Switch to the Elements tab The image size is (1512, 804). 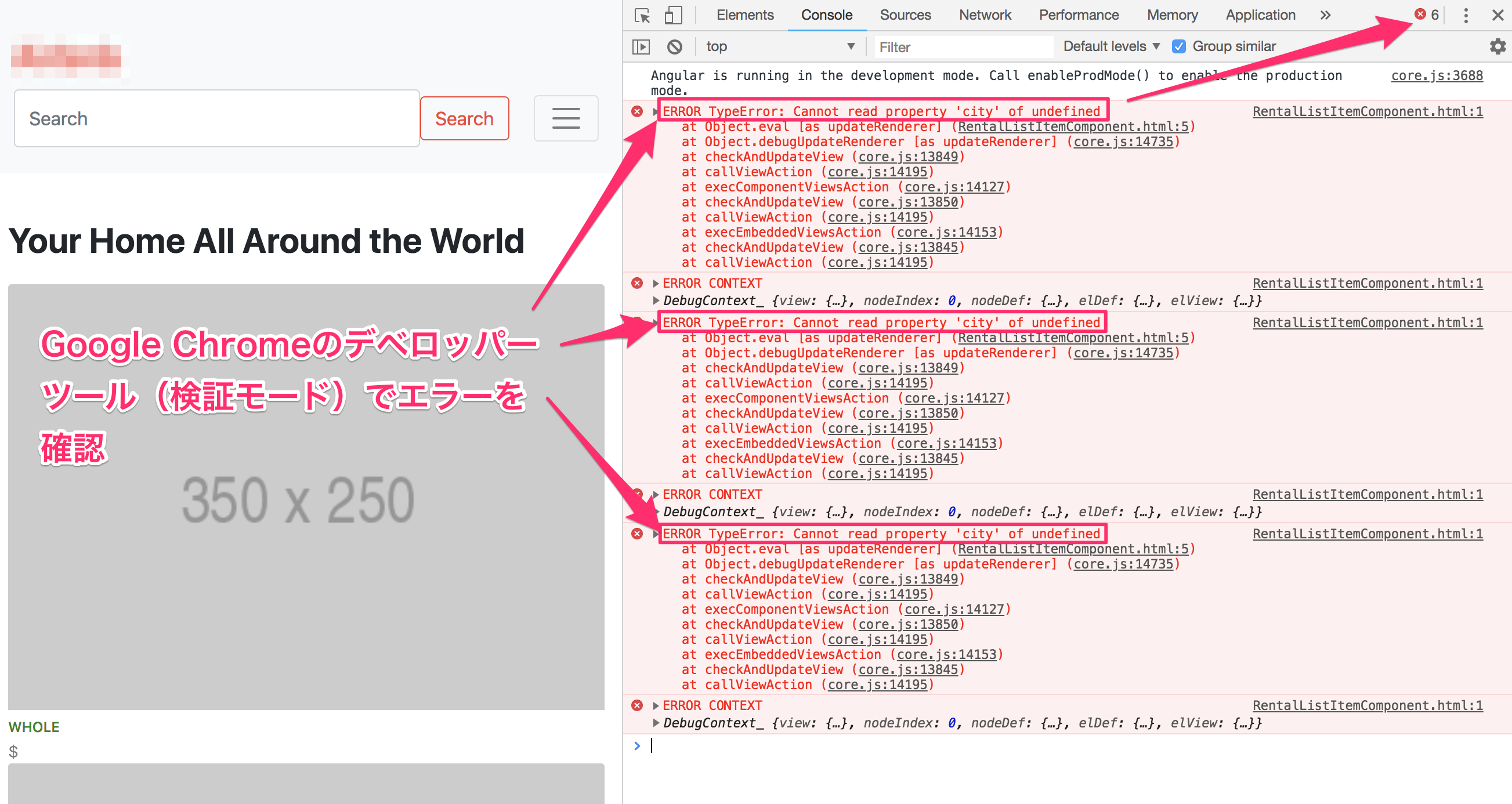[745, 15]
